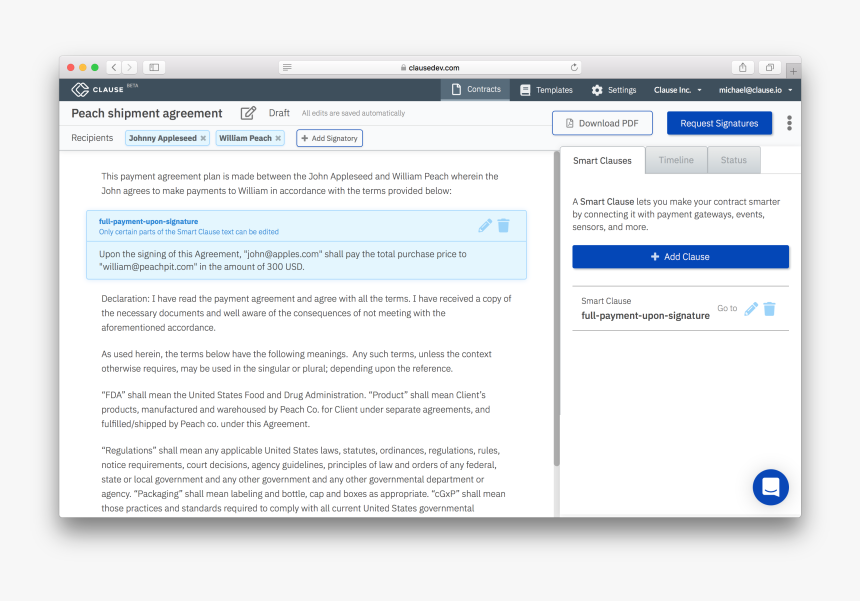Click the "As used herein" paragraph
This screenshot has height=601, width=860.
[296, 361]
